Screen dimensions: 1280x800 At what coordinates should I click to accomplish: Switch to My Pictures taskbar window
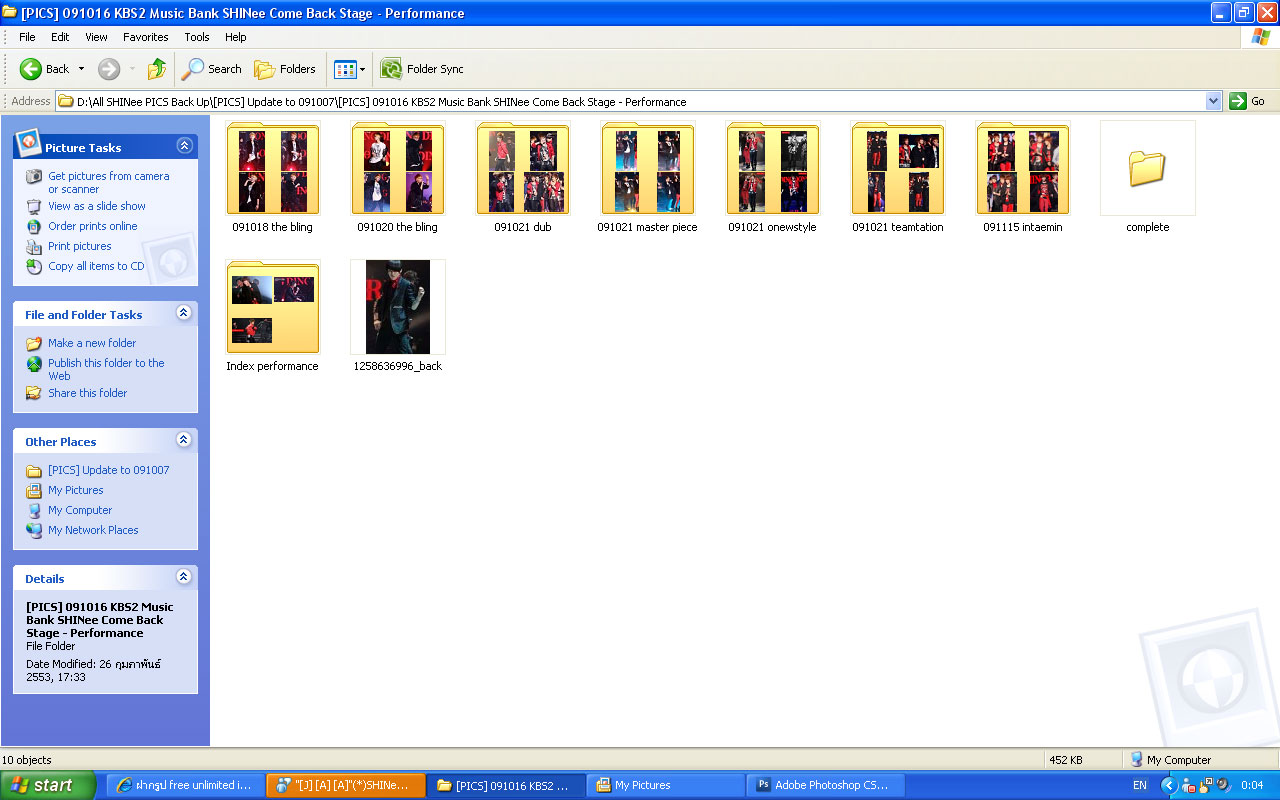tap(665, 785)
